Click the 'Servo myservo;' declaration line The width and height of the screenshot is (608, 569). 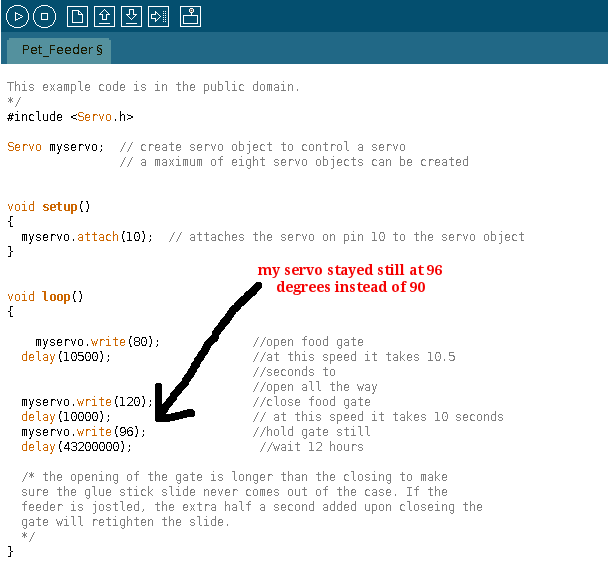click(x=55, y=147)
